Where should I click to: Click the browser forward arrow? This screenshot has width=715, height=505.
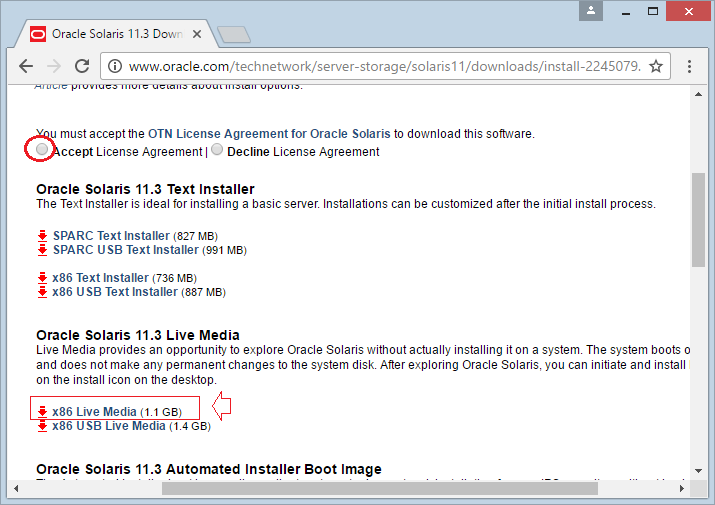pos(54,67)
